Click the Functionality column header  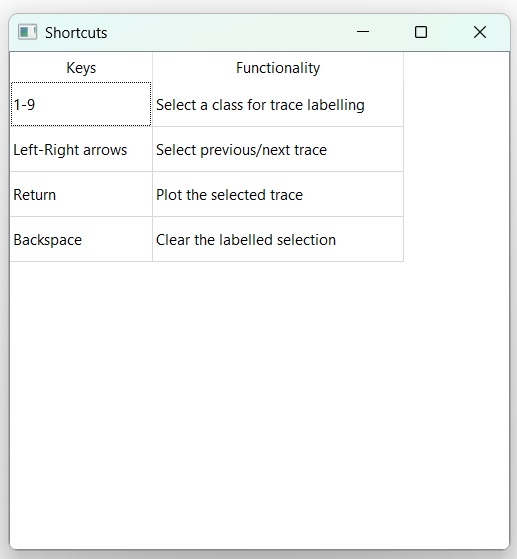(x=278, y=67)
